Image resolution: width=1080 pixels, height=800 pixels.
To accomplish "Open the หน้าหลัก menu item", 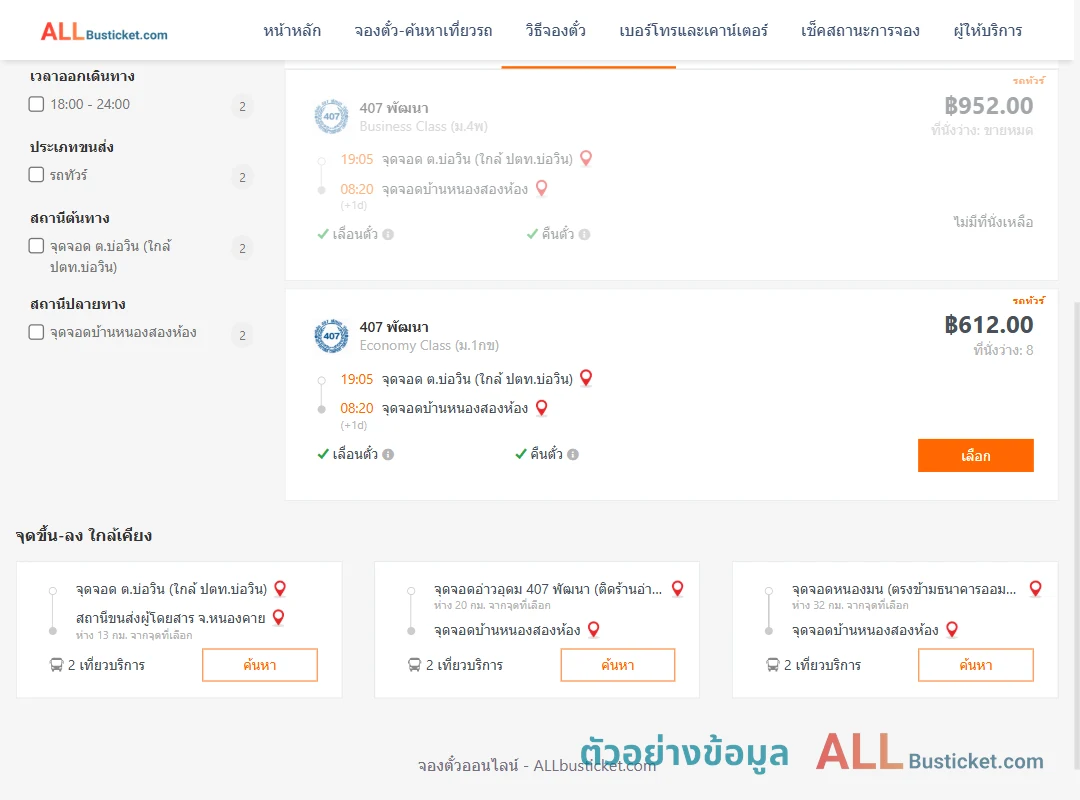I will pyautogui.click(x=292, y=30).
